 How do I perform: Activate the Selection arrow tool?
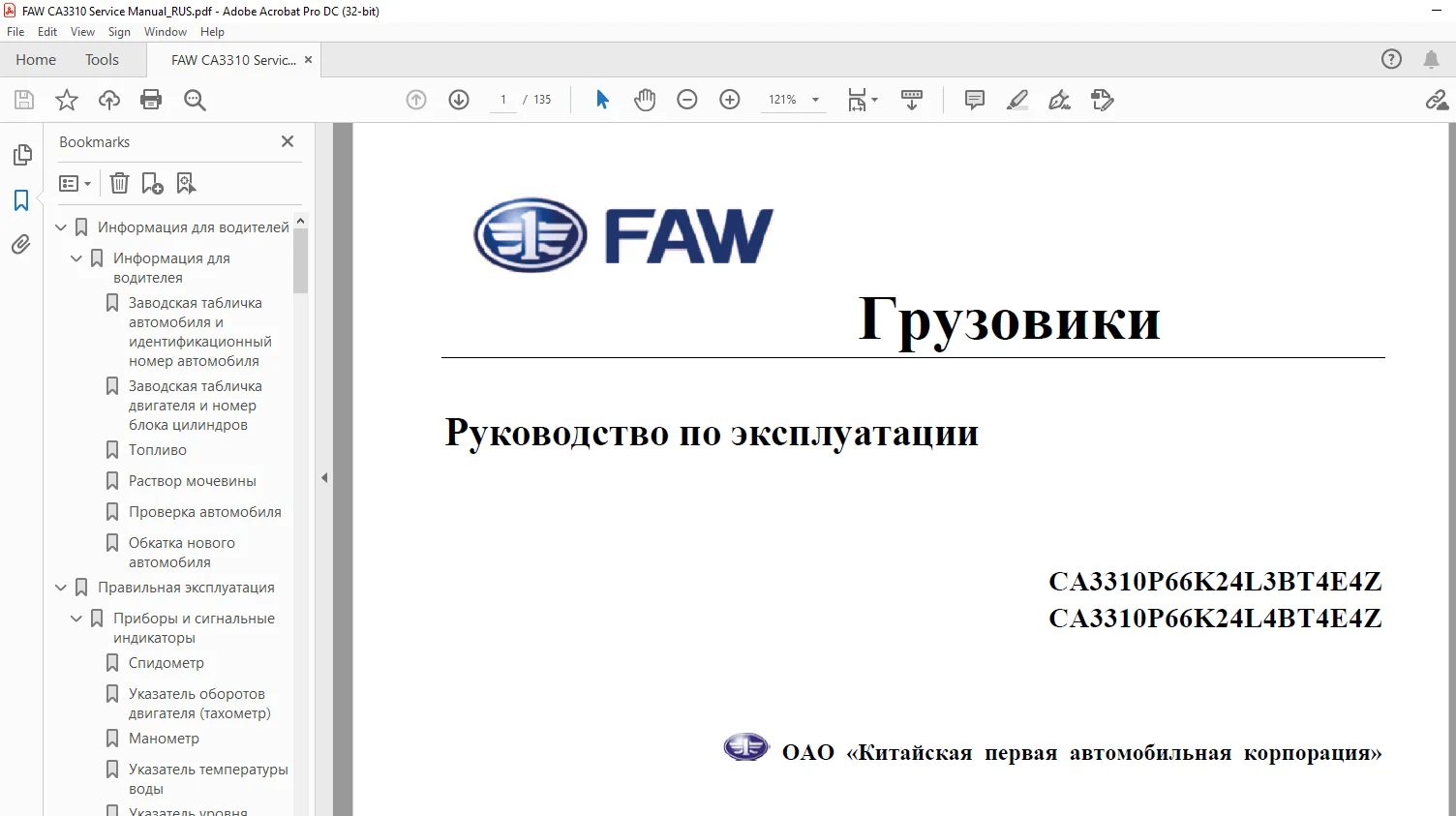point(602,100)
